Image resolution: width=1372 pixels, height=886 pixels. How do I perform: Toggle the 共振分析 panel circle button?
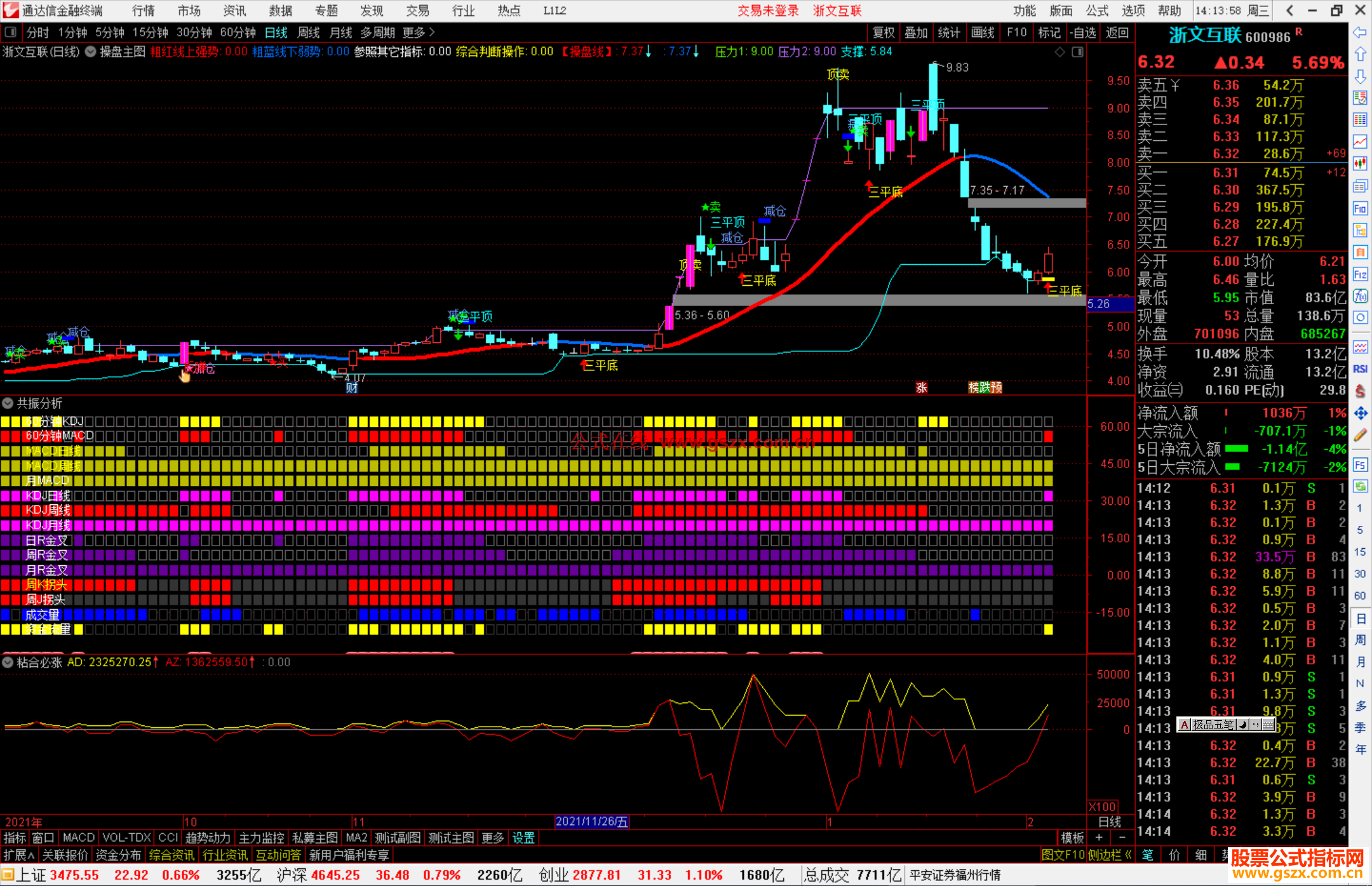[x=8, y=403]
